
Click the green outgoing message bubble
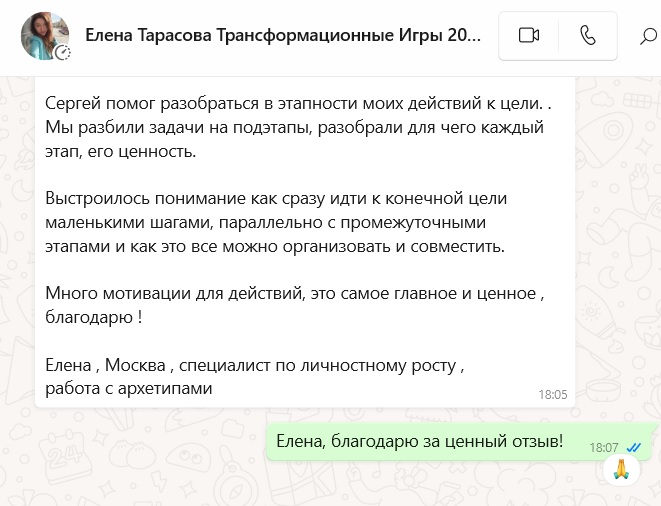(x=420, y=440)
